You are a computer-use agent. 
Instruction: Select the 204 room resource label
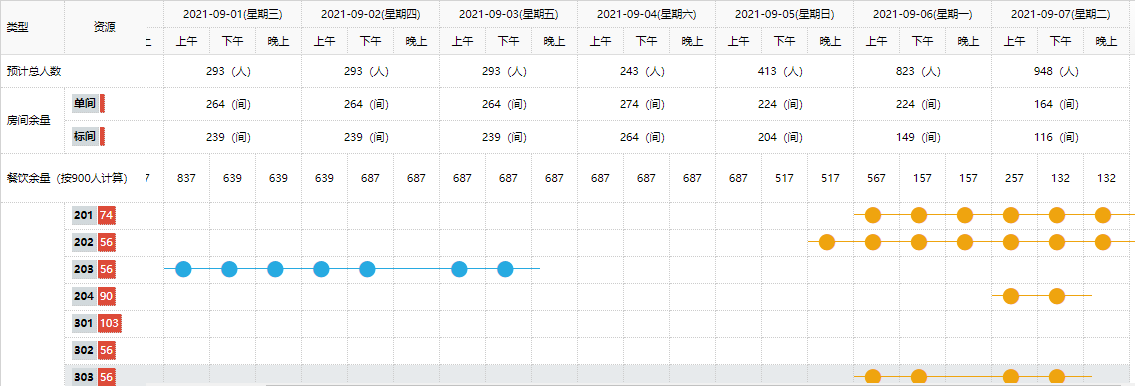[x=85, y=296]
